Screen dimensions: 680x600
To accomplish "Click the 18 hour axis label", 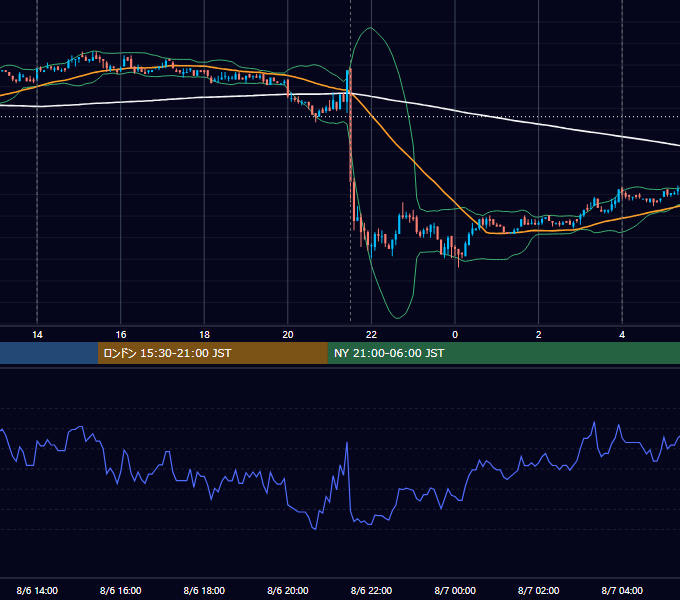I will [x=204, y=335].
